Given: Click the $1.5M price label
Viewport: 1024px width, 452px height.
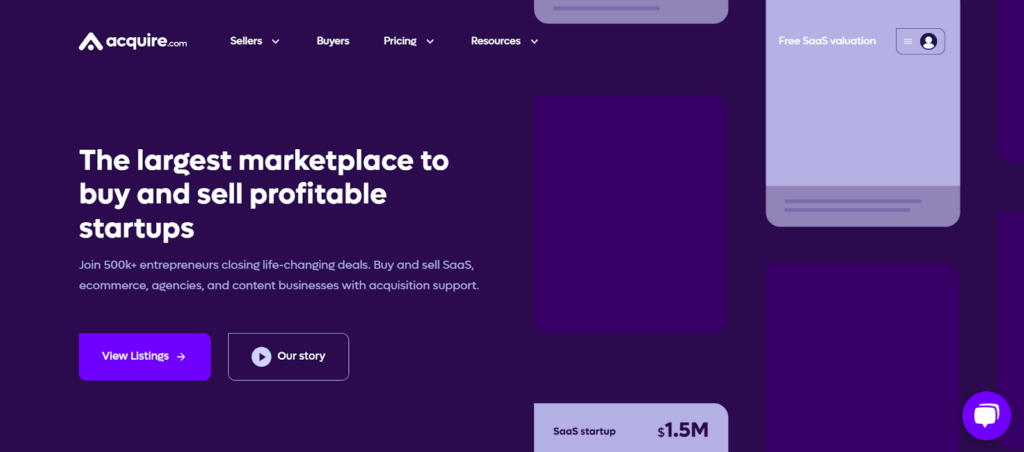Looking at the screenshot, I should (683, 431).
